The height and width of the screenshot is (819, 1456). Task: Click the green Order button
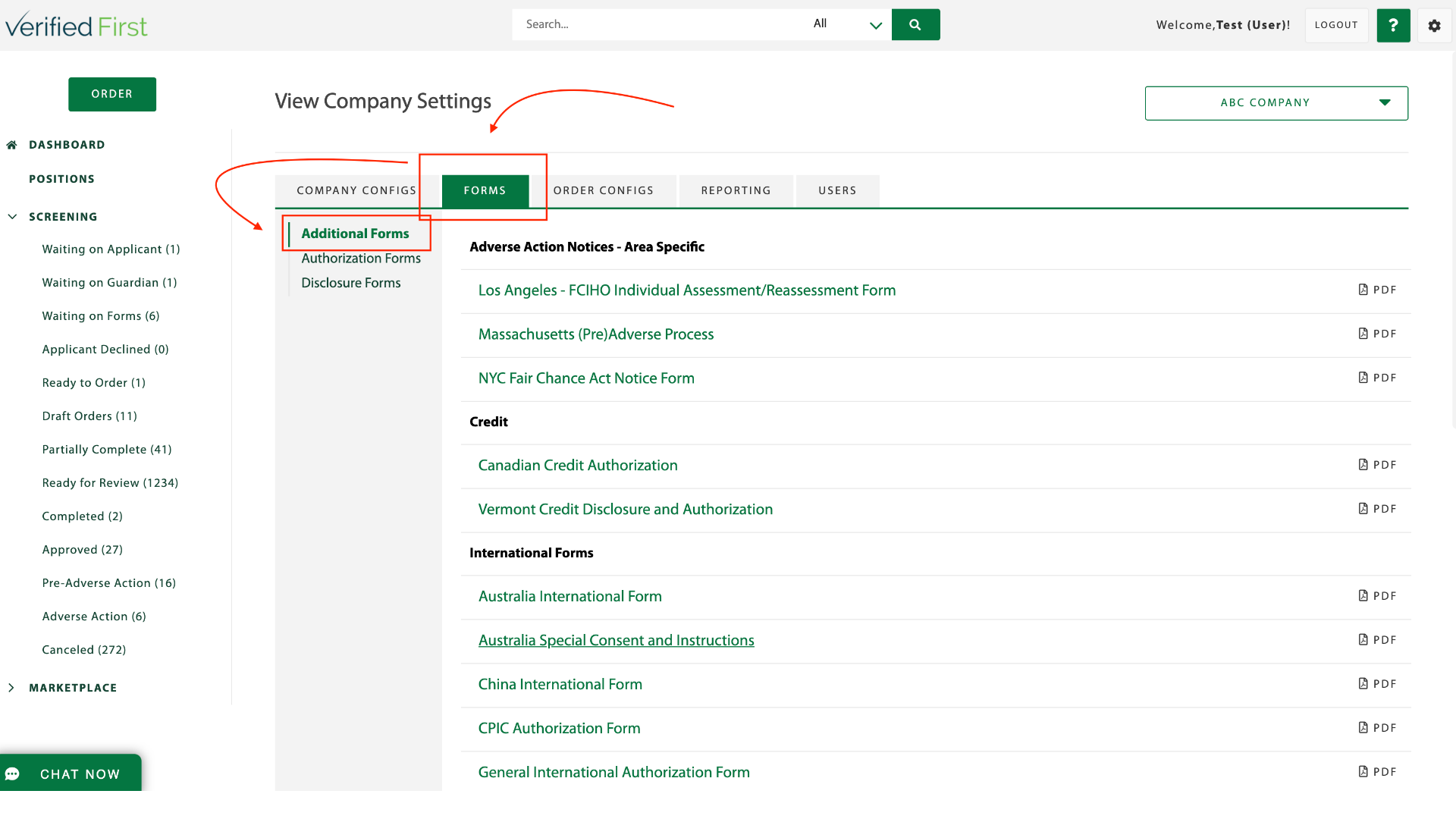point(112,94)
